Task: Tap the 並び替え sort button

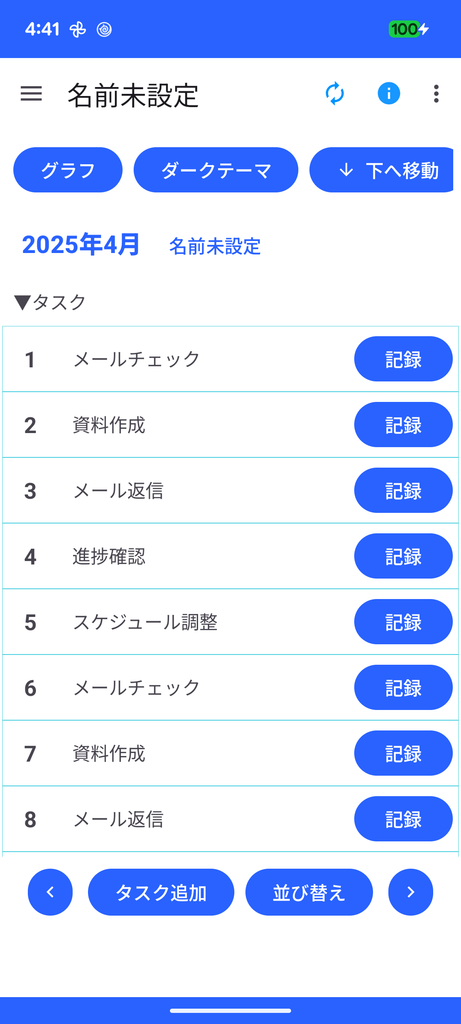Action: point(309,892)
